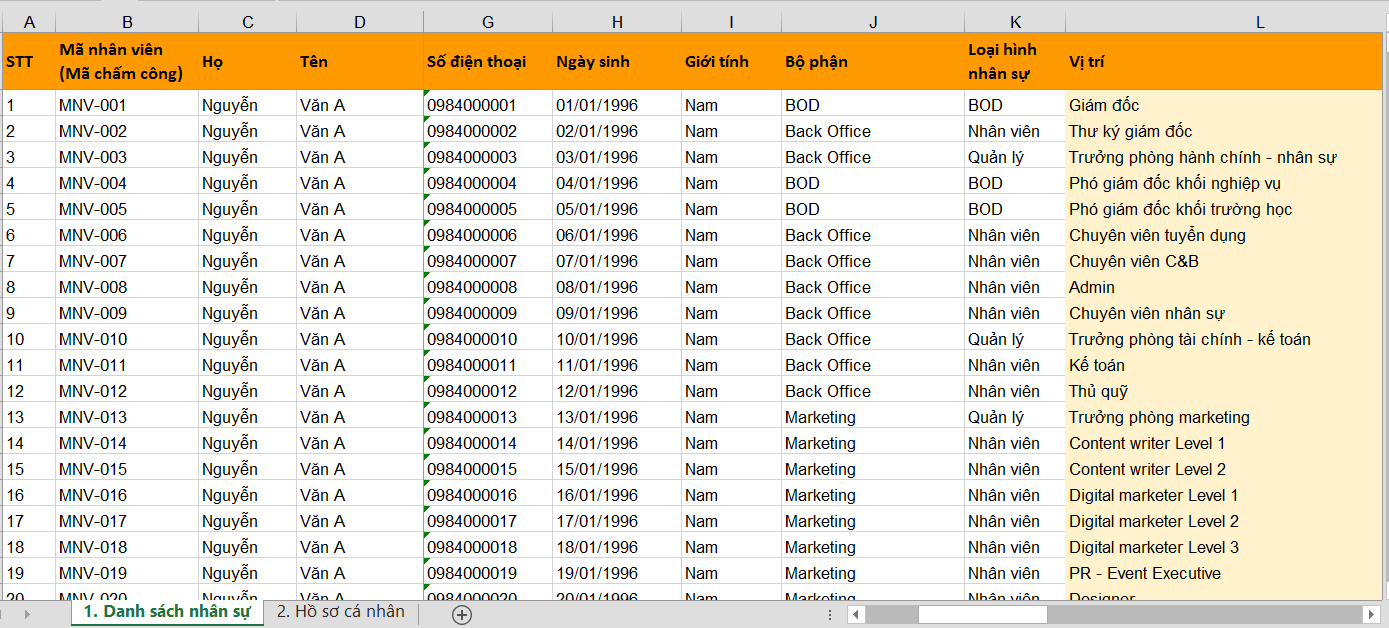Select 'Chuyên viên nhân sự' cell
1389x628 pixels.
pyautogui.click(x=1224, y=313)
